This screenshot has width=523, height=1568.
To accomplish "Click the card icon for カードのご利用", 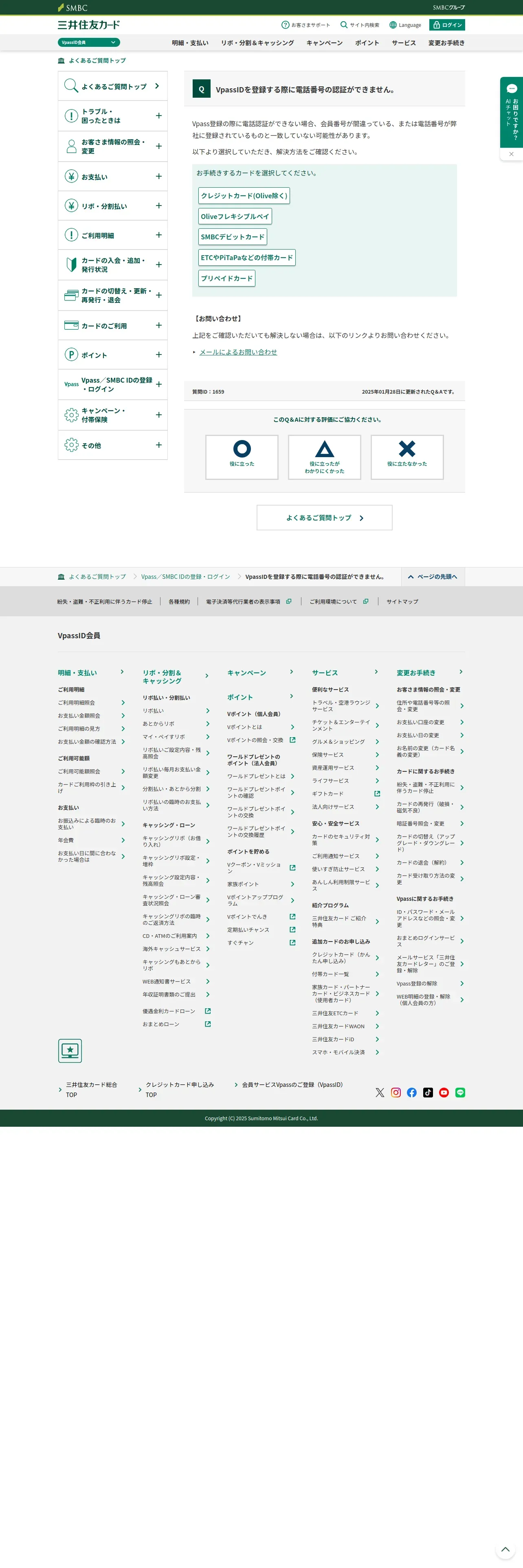I will coord(71,325).
